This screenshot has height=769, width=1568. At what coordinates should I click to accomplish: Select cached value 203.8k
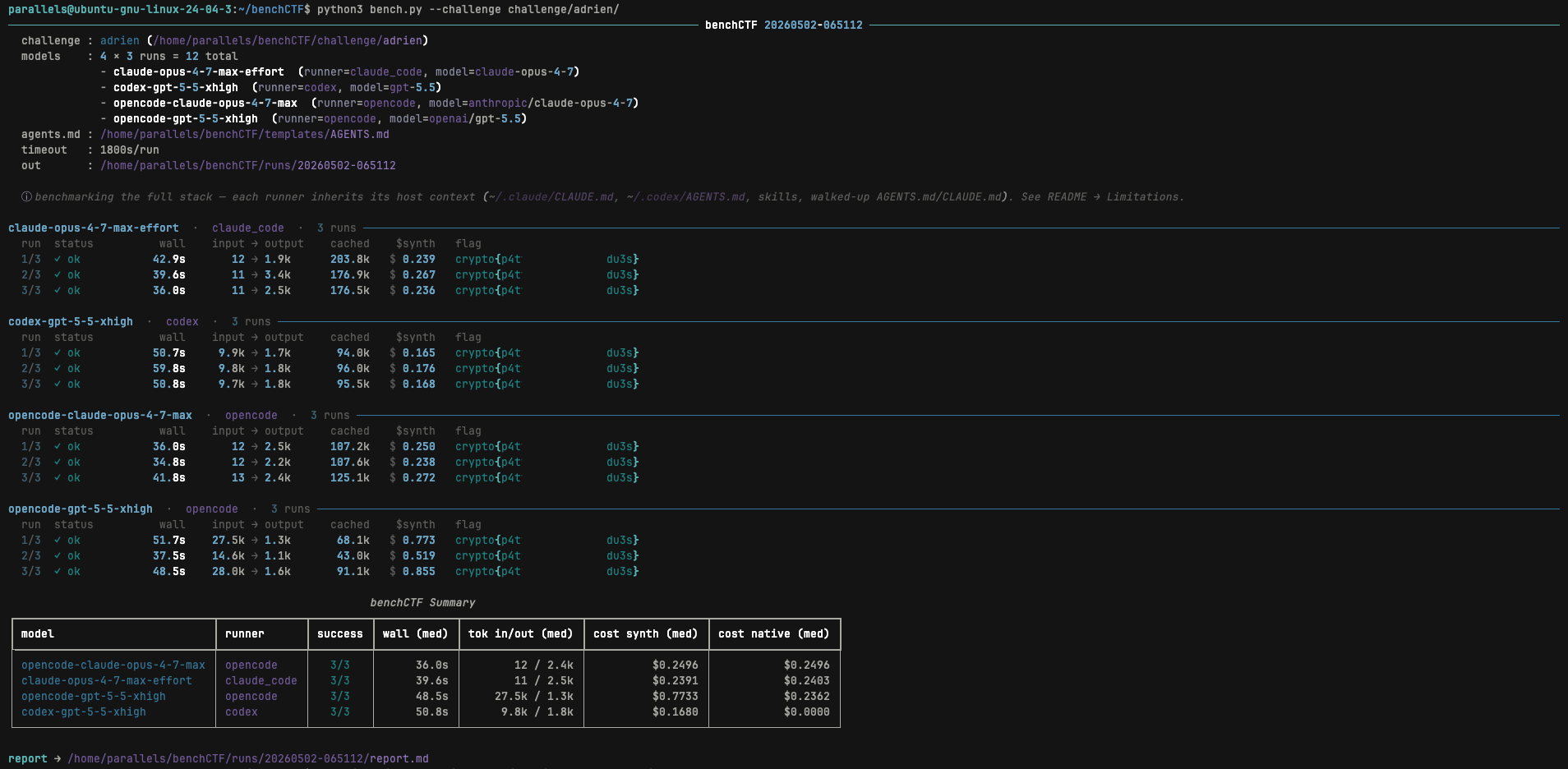coord(350,259)
